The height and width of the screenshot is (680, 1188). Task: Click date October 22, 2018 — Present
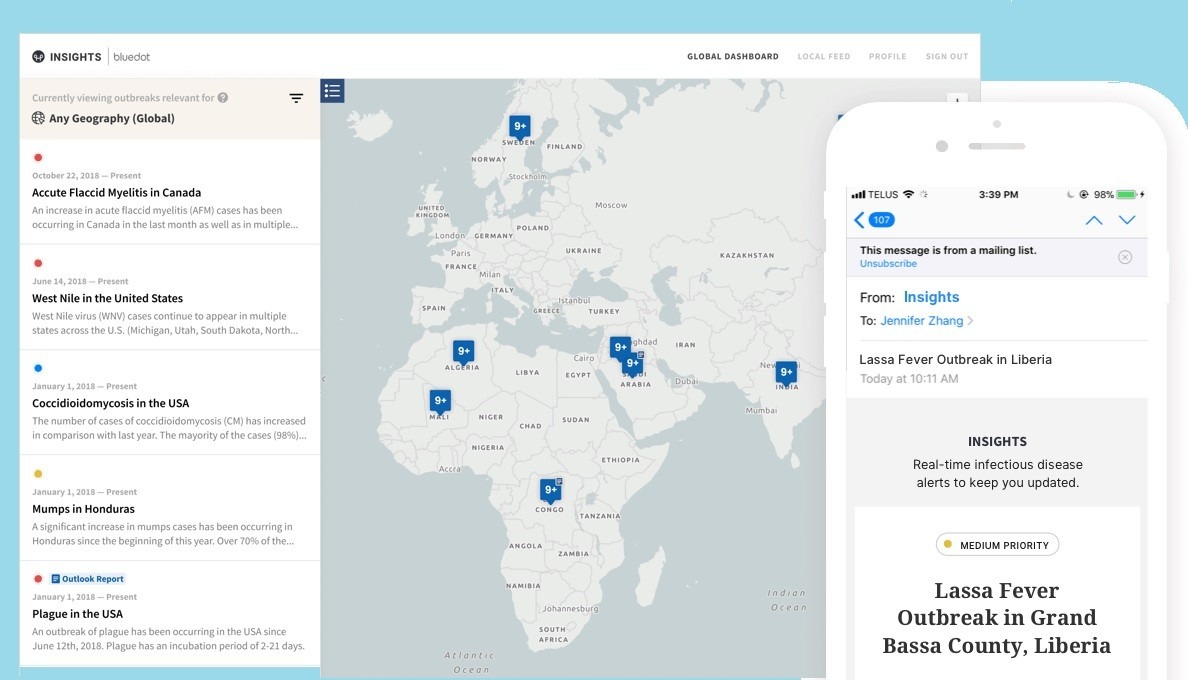coord(86,176)
